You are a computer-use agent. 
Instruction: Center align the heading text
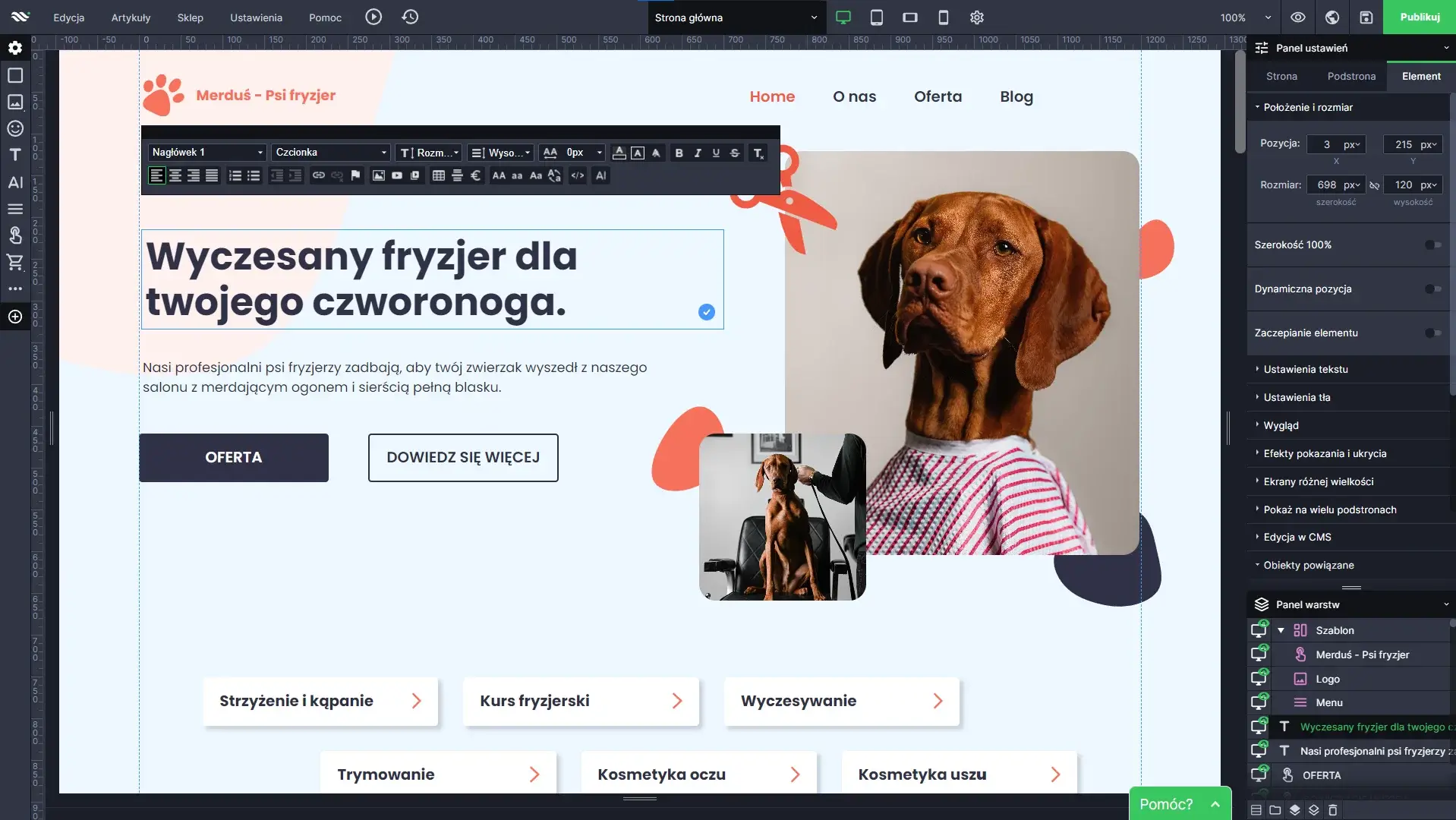175,175
